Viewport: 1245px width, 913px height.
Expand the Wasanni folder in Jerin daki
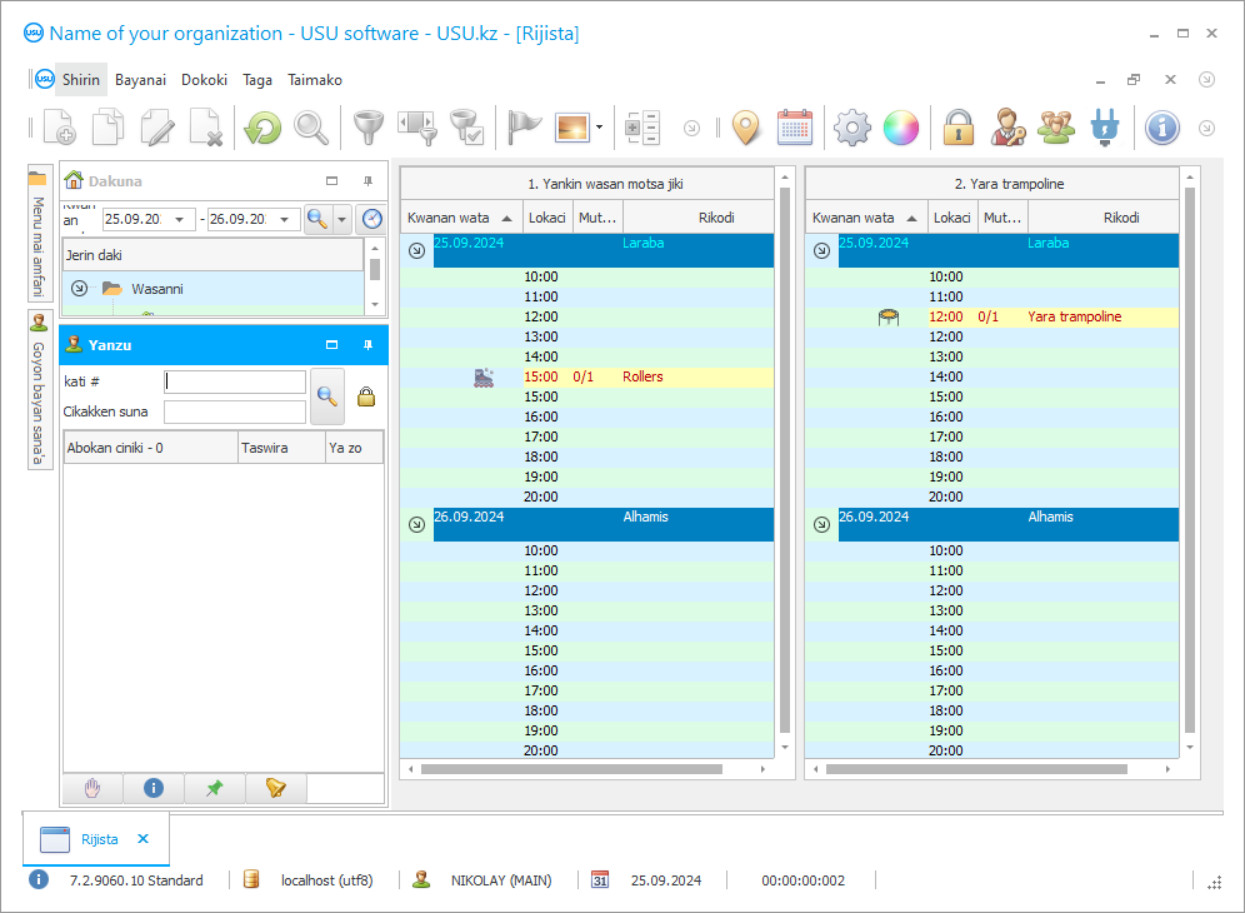[x=78, y=288]
